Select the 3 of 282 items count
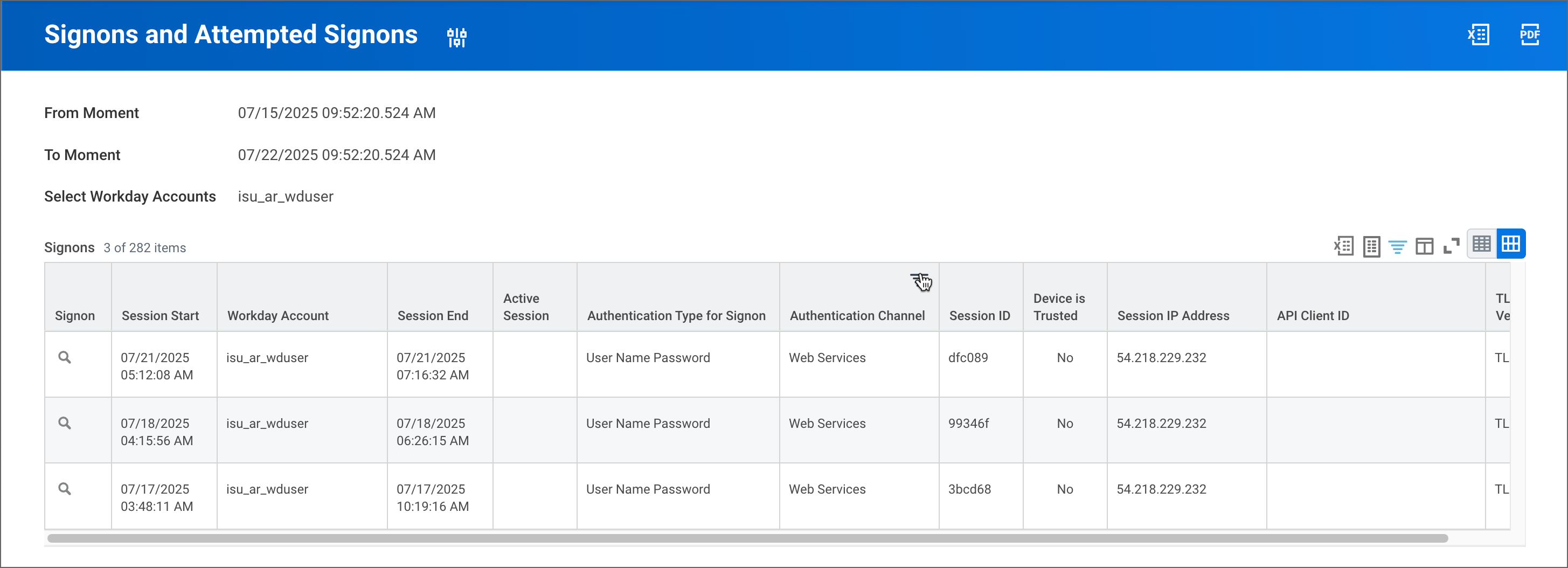Screen dimensions: 1568x568 [x=144, y=248]
